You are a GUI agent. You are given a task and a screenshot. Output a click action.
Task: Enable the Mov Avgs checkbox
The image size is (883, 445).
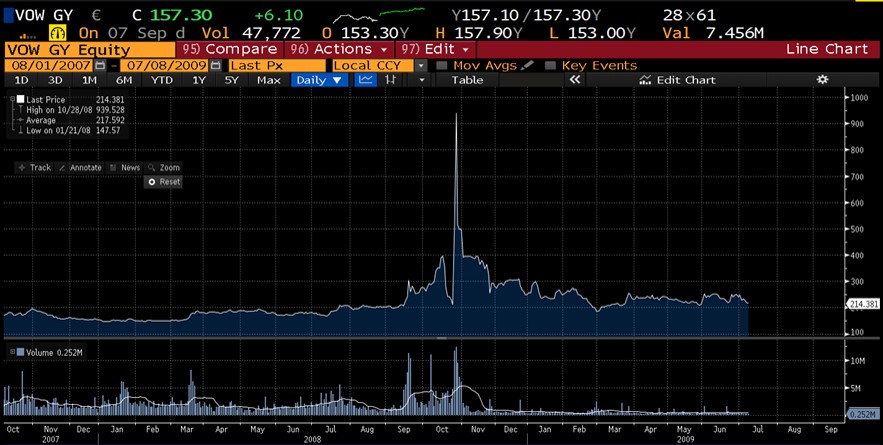click(440, 65)
